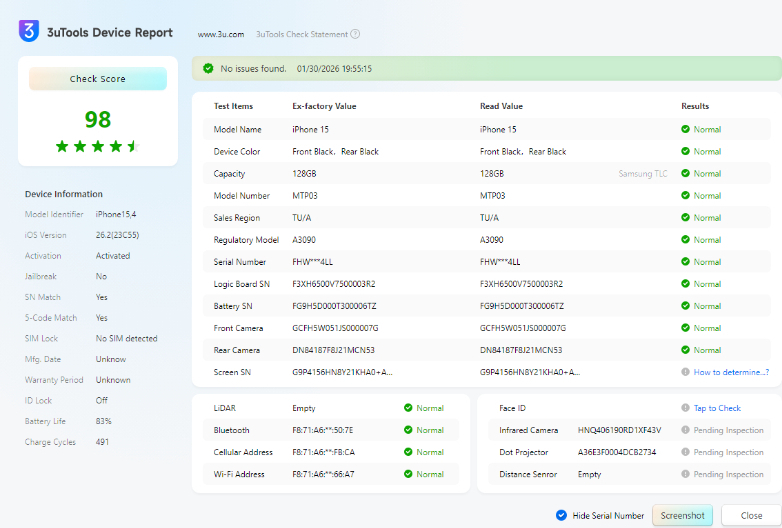The height and width of the screenshot is (528, 782).
Task: Click the Infrared Camera value HNQ406190RD1XF43V
Action: [x=619, y=430]
